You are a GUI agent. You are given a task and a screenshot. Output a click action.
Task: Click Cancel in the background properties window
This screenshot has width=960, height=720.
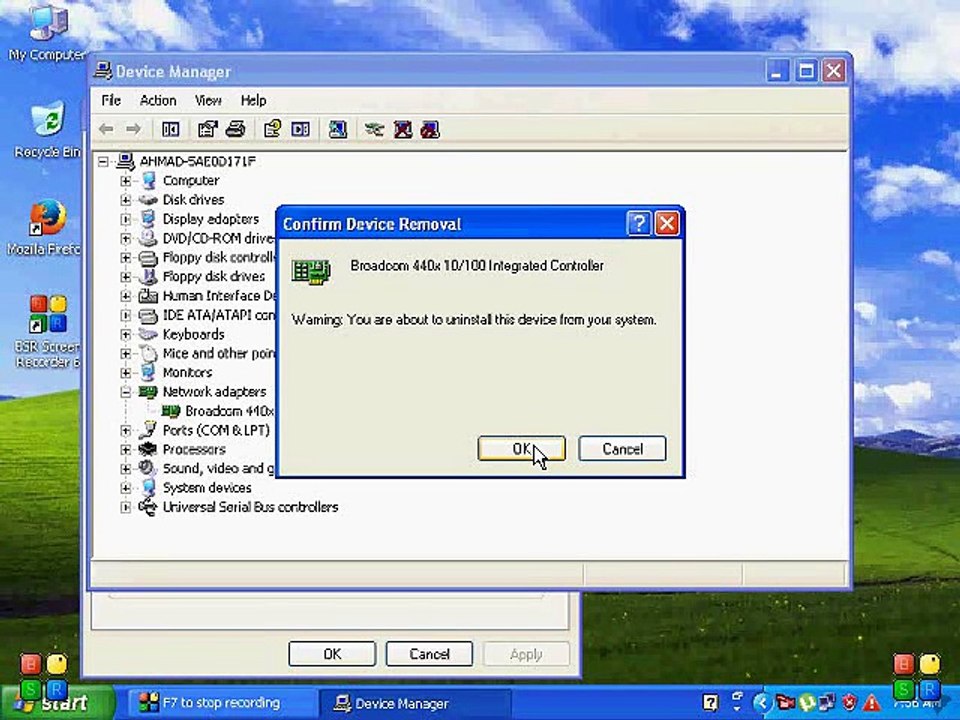(429, 654)
